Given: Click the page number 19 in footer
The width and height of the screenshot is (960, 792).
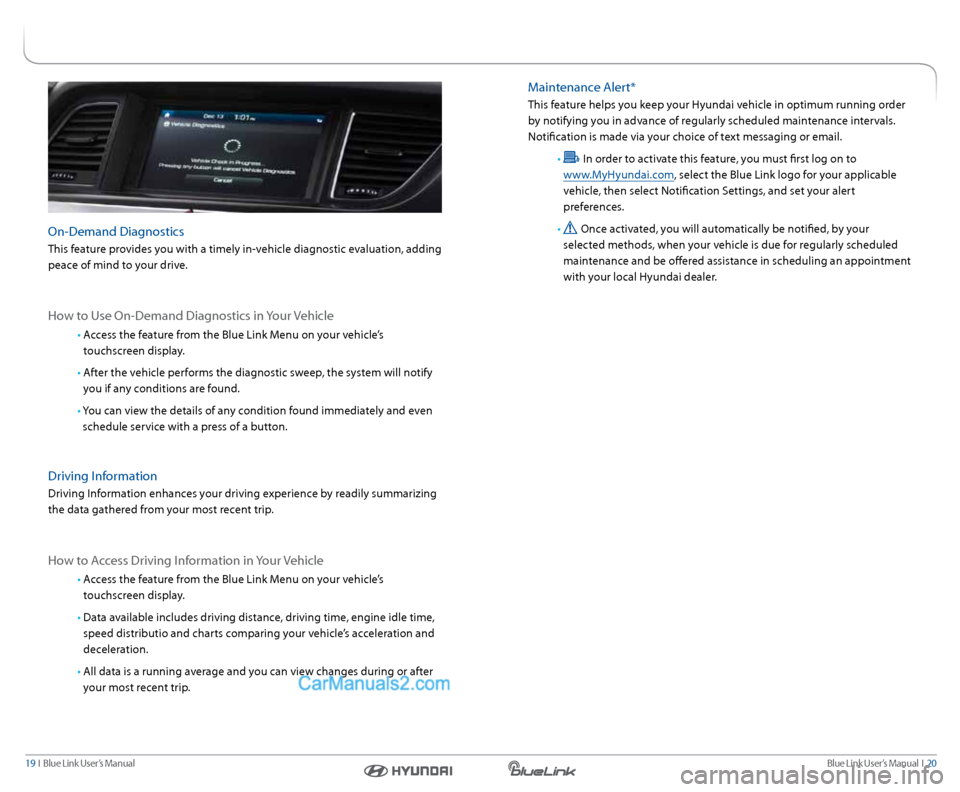Looking at the screenshot, I should [30, 763].
